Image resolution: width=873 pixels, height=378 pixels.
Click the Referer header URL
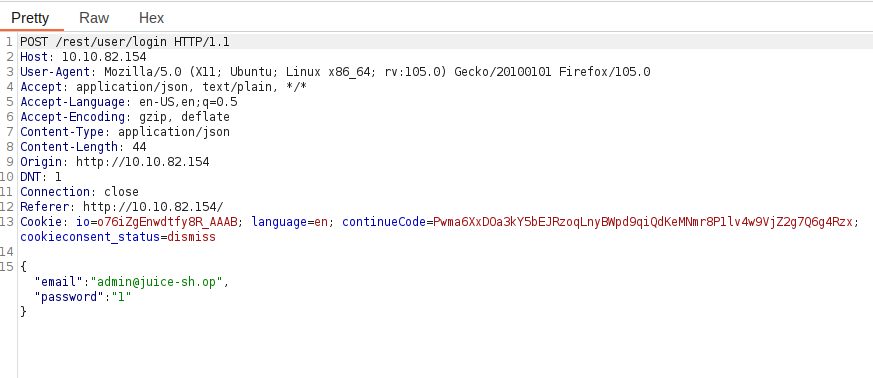tap(153, 207)
